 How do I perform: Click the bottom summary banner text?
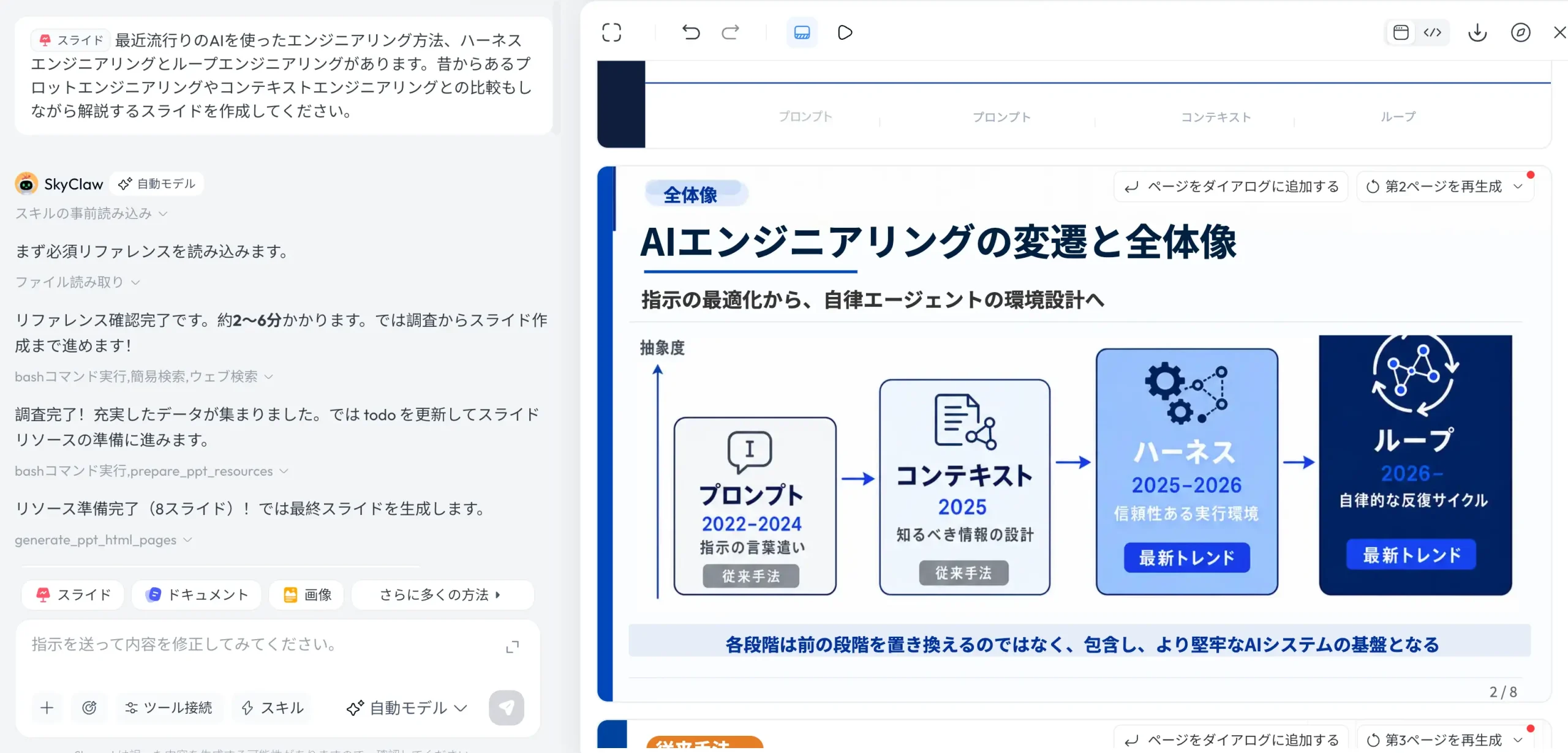pos(1082,644)
